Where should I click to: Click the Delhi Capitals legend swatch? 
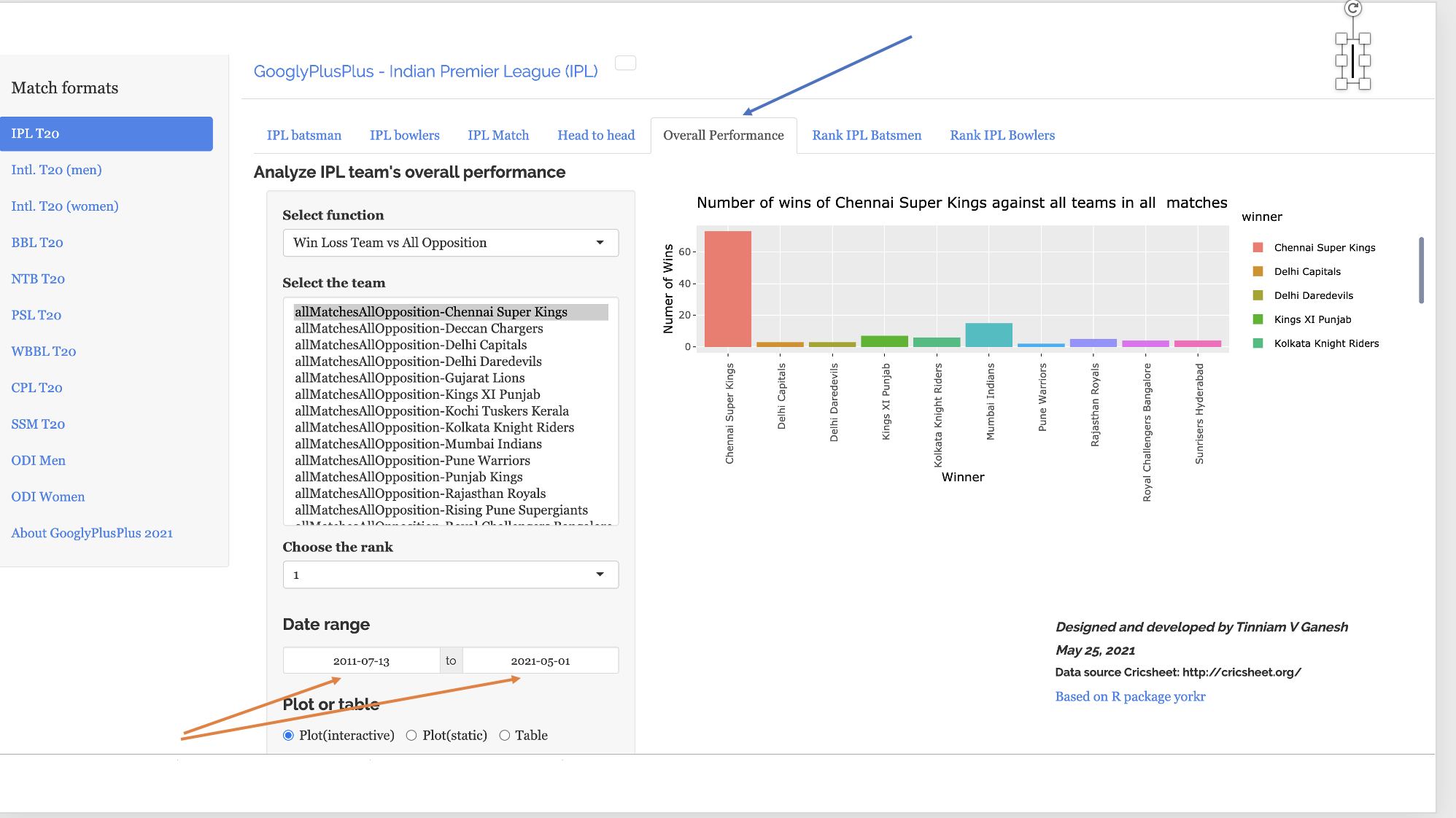pyautogui.click(x=1258, y=272)
